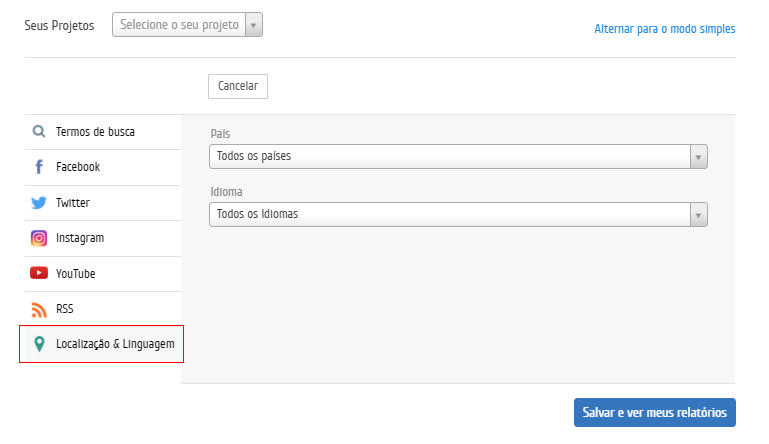Click the Instagram camera icon
Image resolution: width=769 pixels, height=444 pixels.
[39, 238]
